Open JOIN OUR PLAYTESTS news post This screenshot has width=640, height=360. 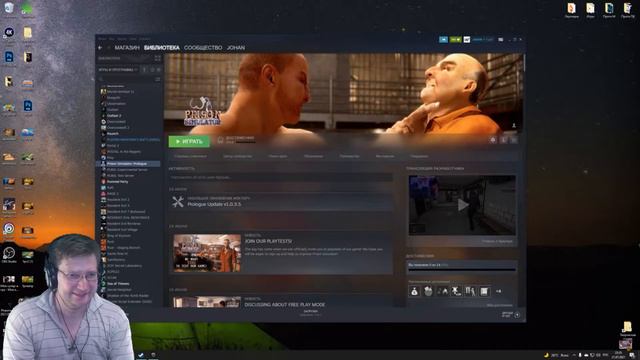268,241
